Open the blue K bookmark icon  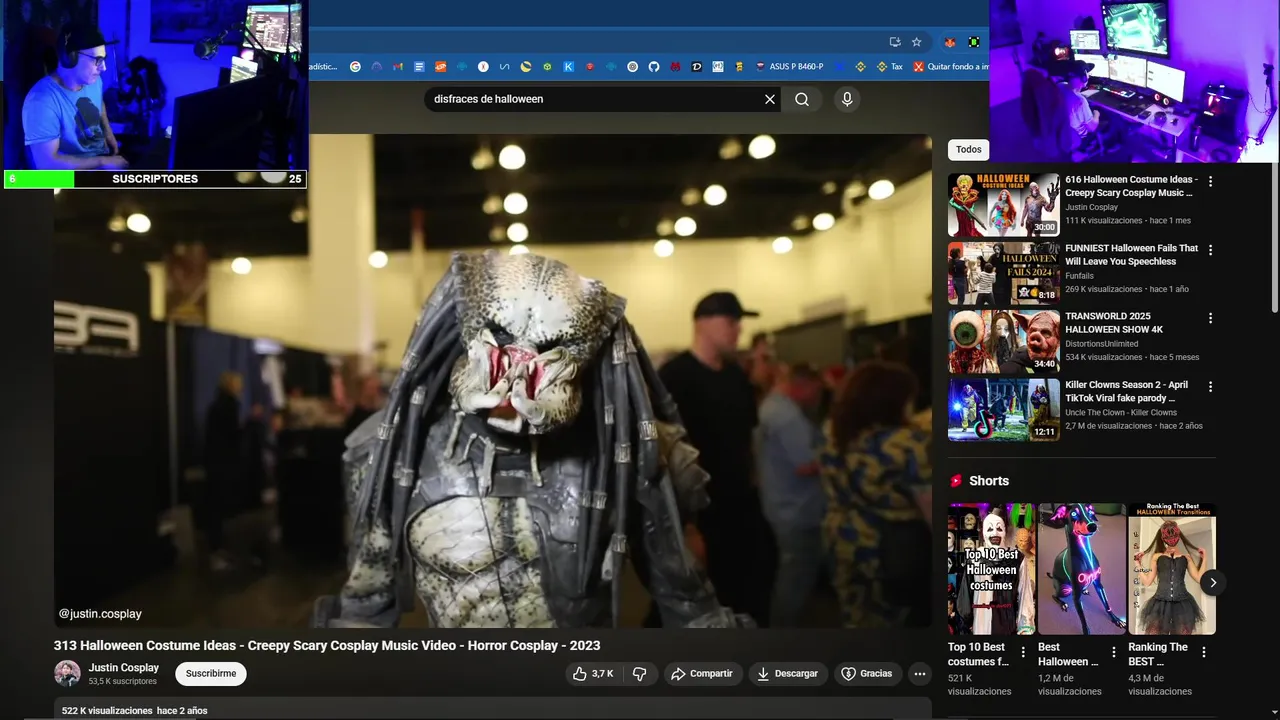coord(568,67)
